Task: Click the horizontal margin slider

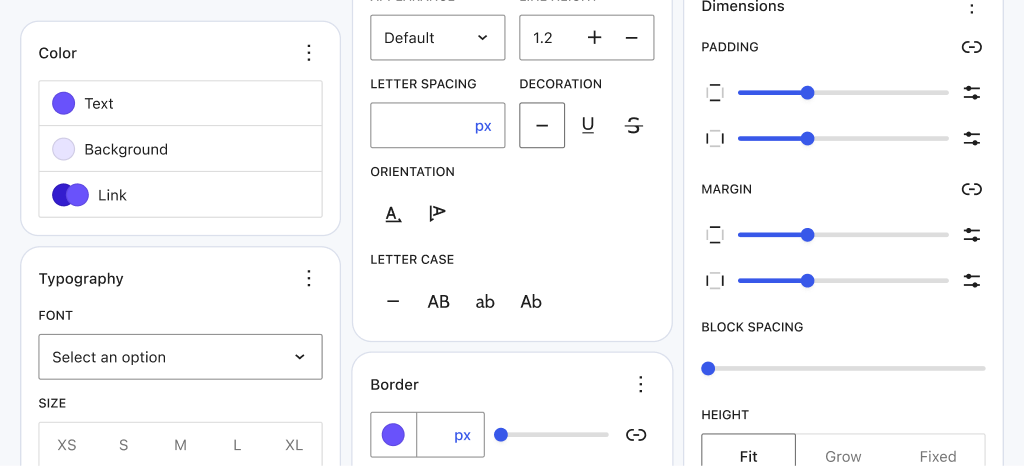Action: [843, 281]
